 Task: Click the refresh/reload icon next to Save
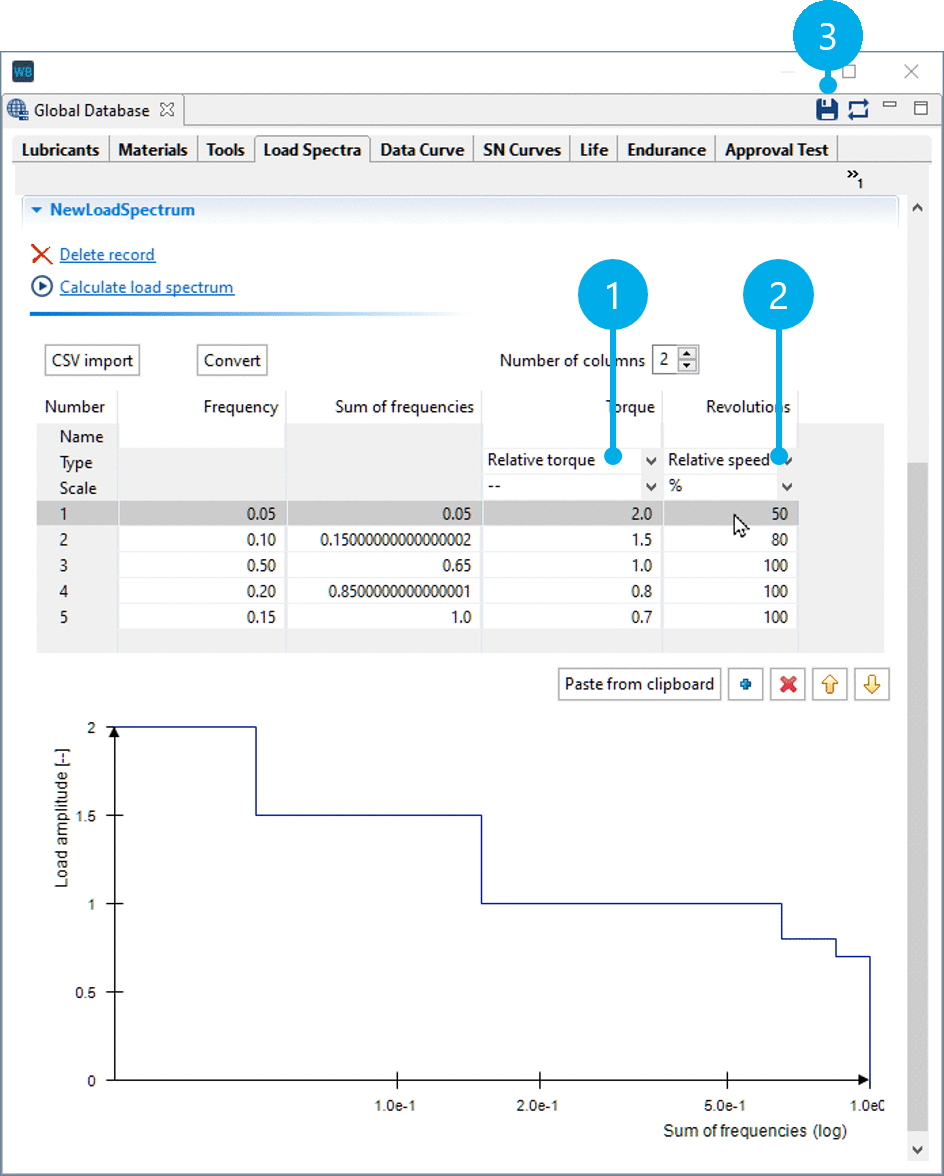click(x=858, y=109)
